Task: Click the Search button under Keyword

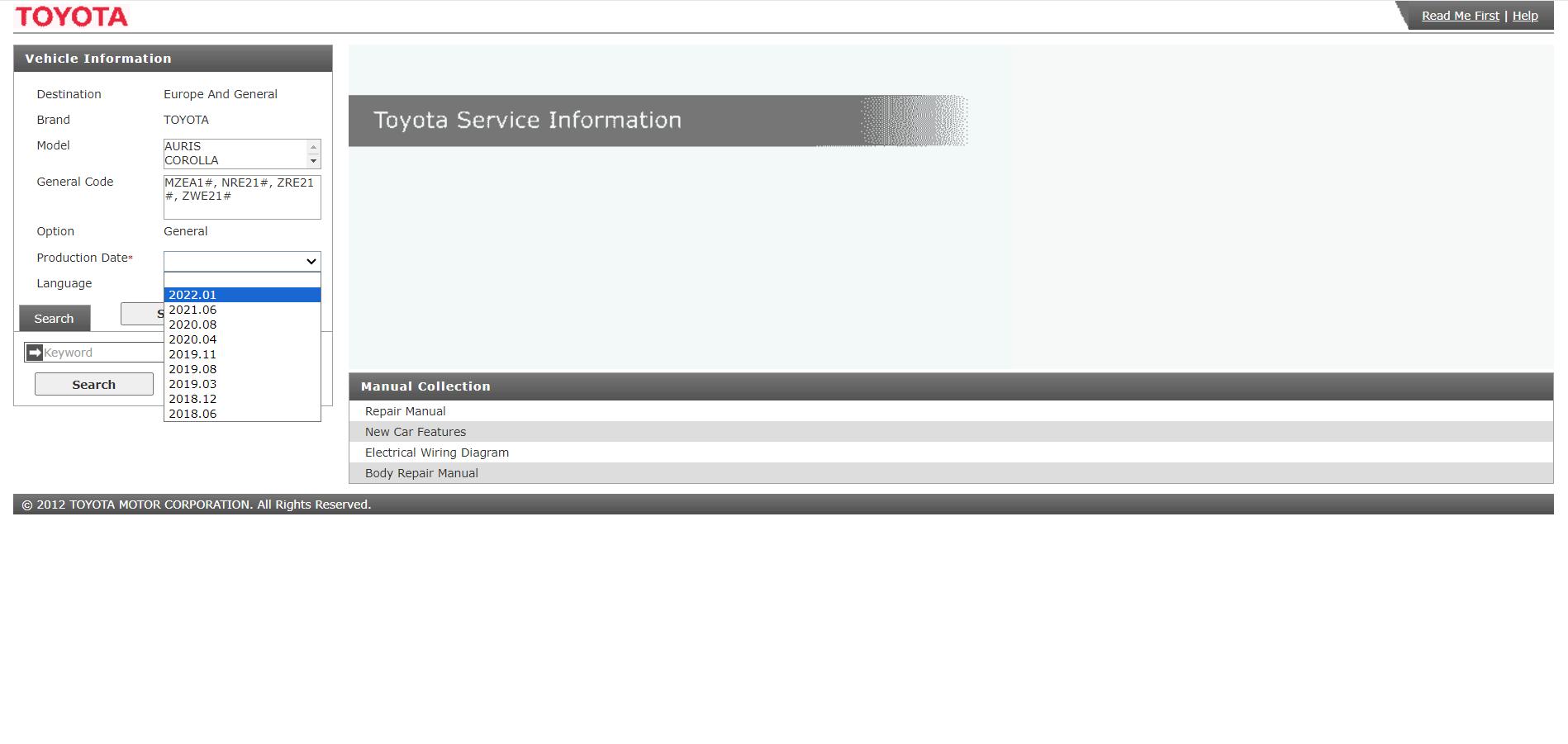Action: coord(94,384)
